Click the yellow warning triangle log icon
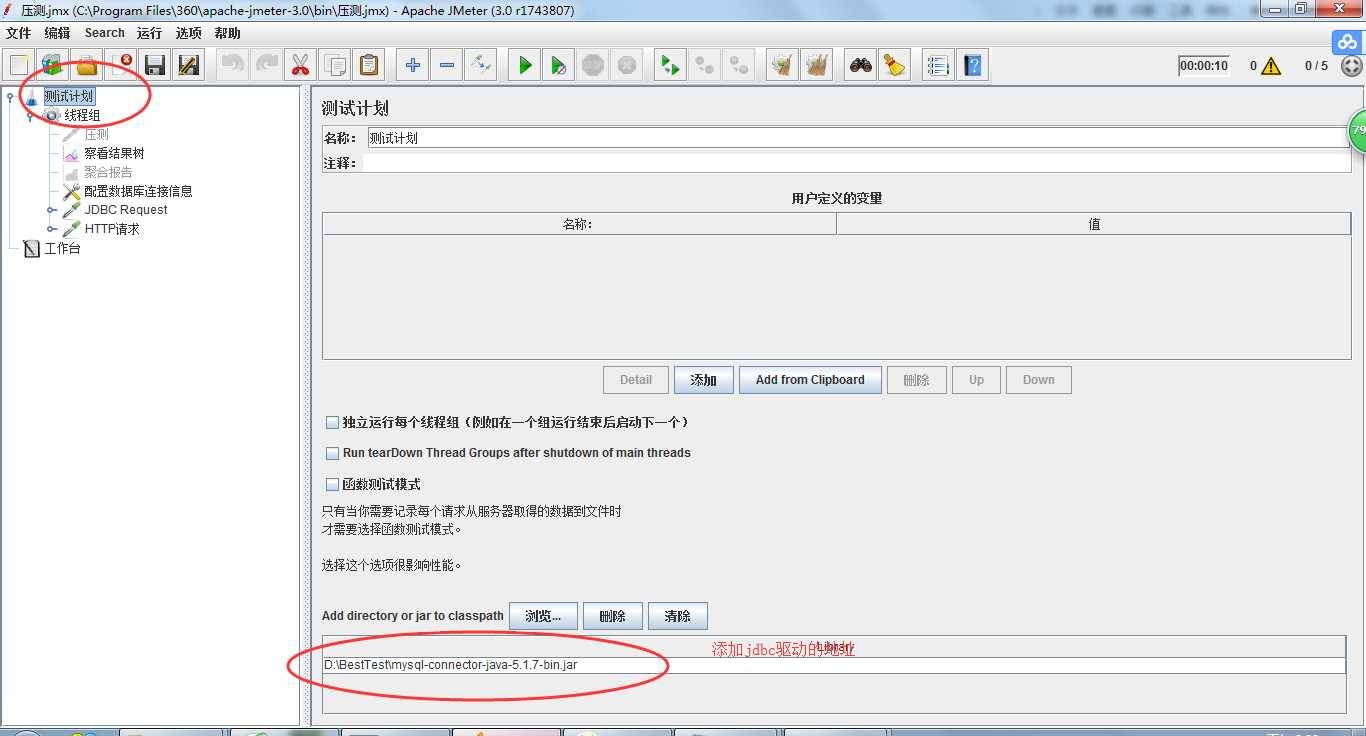This screenshot has height=736, width=1366. [1271, 66]
